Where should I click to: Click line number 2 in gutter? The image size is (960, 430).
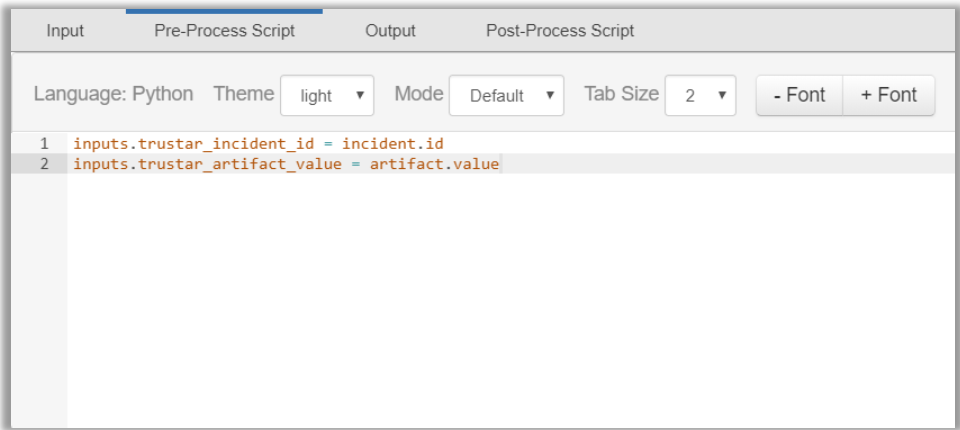(x=44, y=164)
